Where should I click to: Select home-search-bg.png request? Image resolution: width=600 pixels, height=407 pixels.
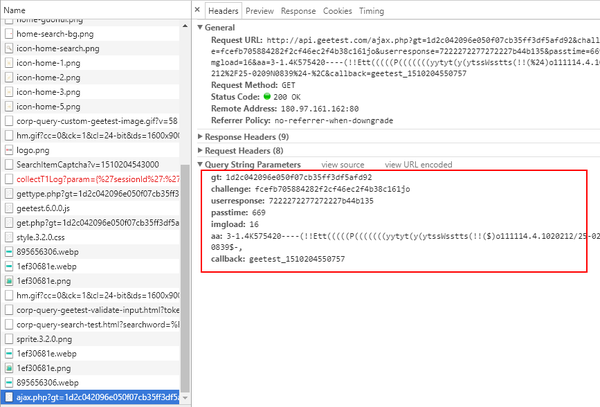point(90,34)
